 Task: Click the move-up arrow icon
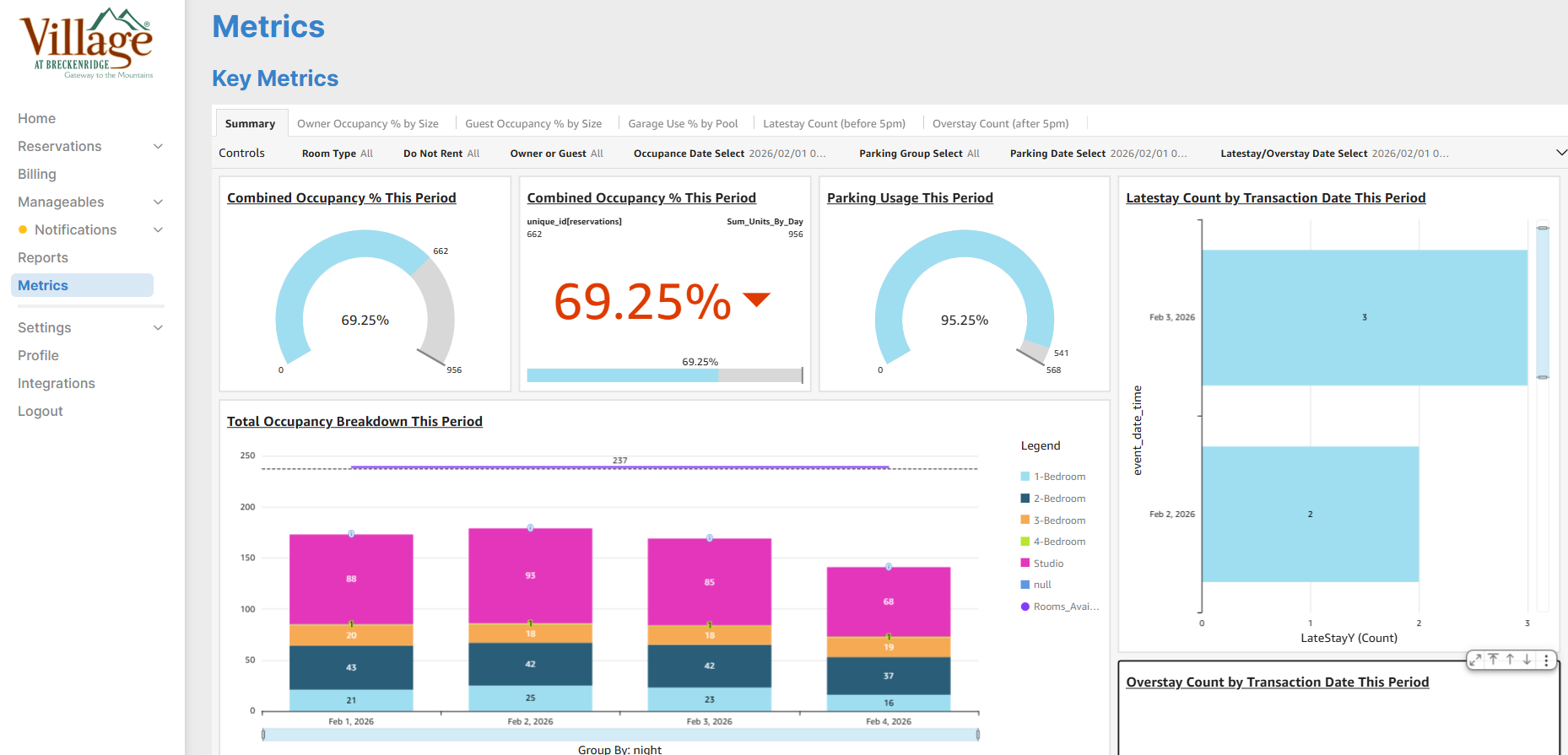coord(1510,661)
